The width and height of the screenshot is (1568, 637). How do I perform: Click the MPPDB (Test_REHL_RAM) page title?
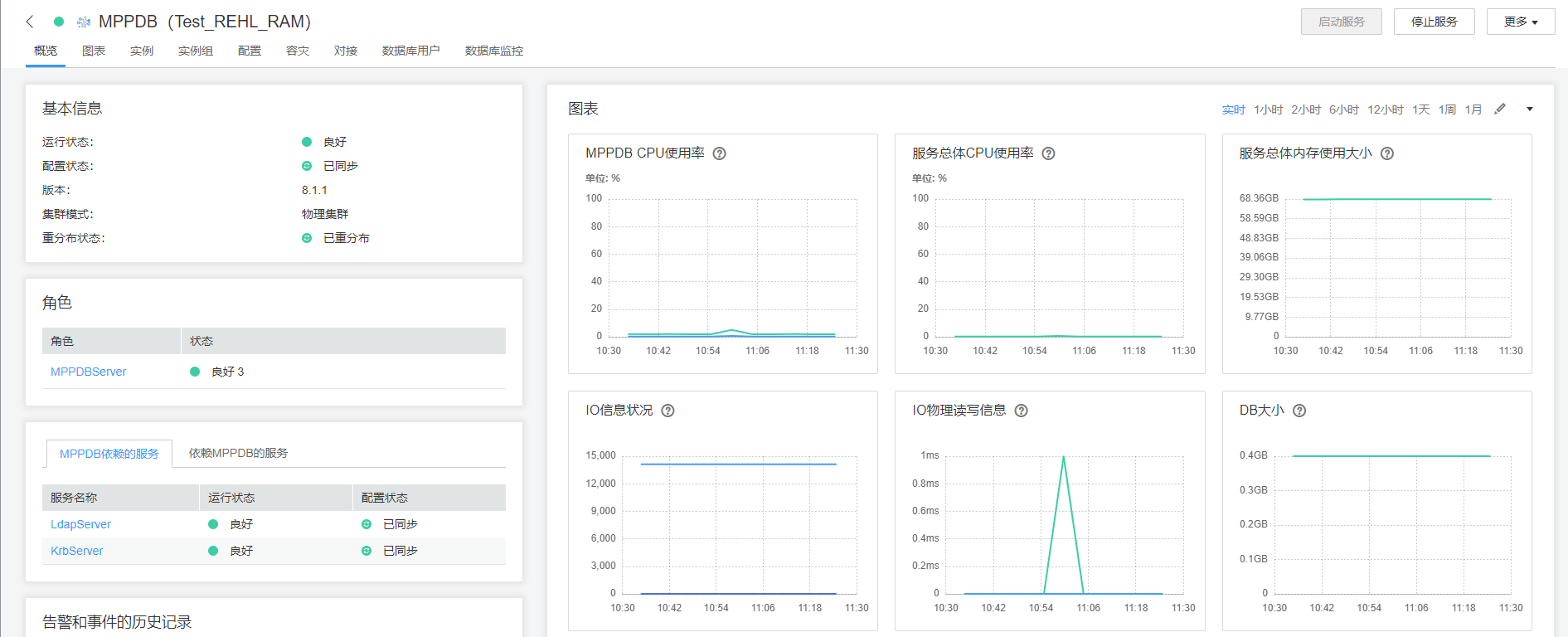pos(205,22)
